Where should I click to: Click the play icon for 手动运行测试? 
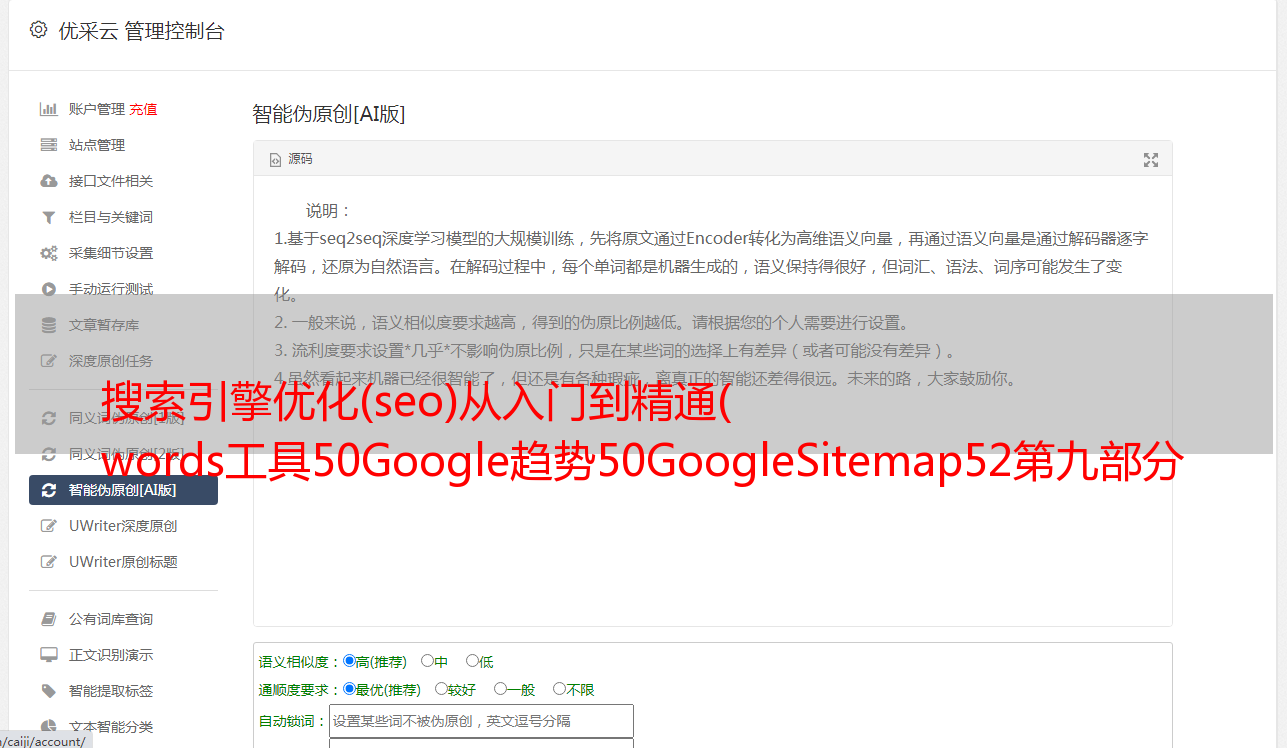pyautogui.click(x=48, y=289)
